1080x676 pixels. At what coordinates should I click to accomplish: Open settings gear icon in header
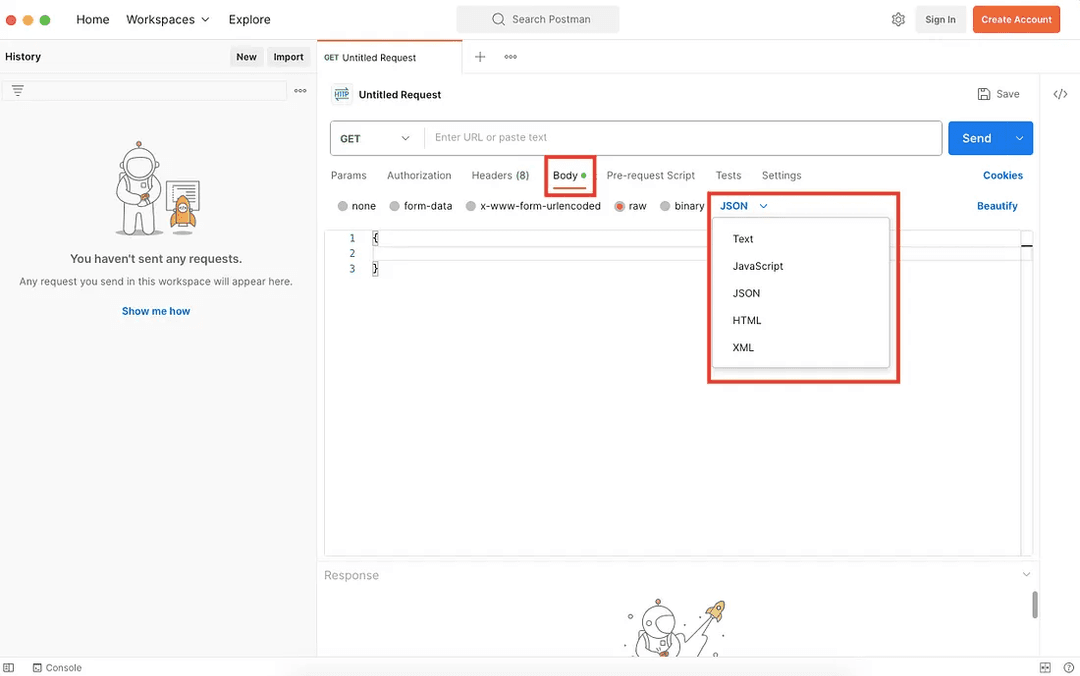[897, 19]
